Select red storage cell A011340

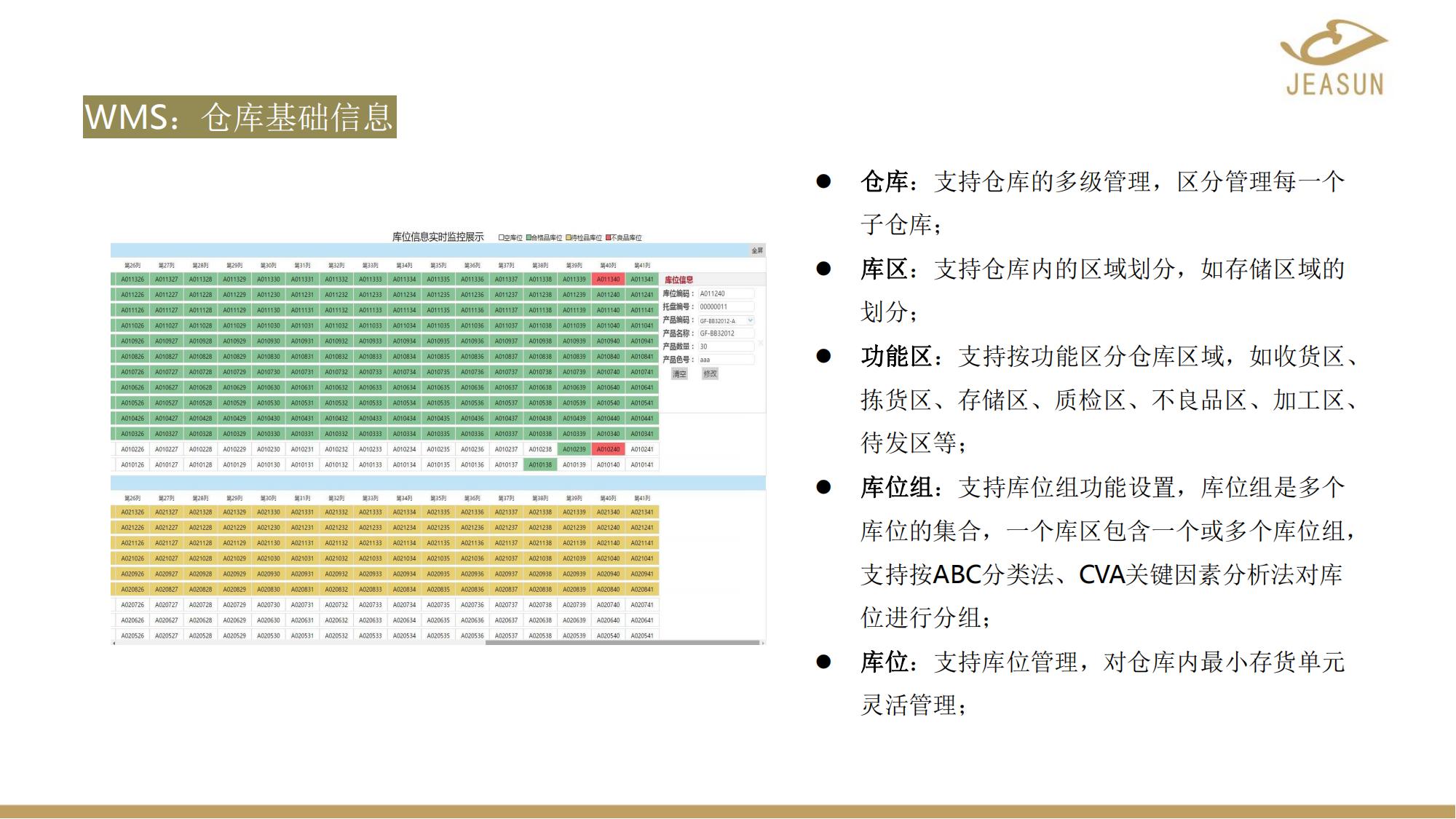pos(608,280)
